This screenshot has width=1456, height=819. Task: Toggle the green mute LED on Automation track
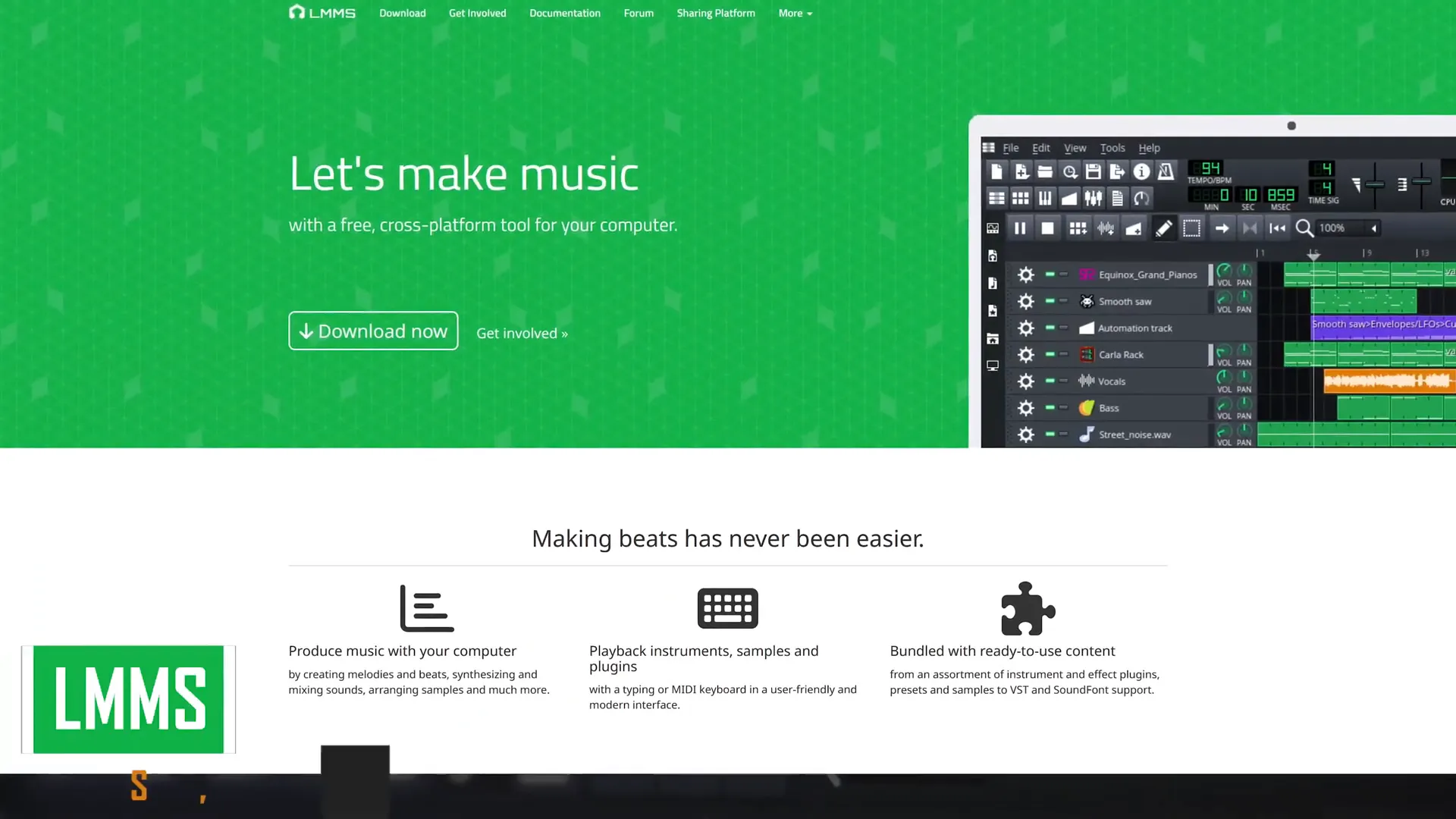click(1050, 328)
